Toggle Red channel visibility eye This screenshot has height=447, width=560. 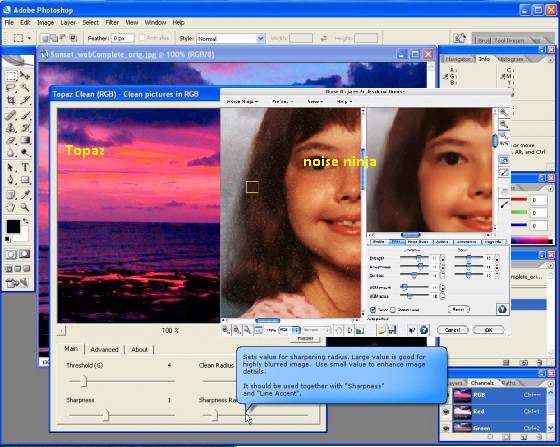(x=446, y=412)
